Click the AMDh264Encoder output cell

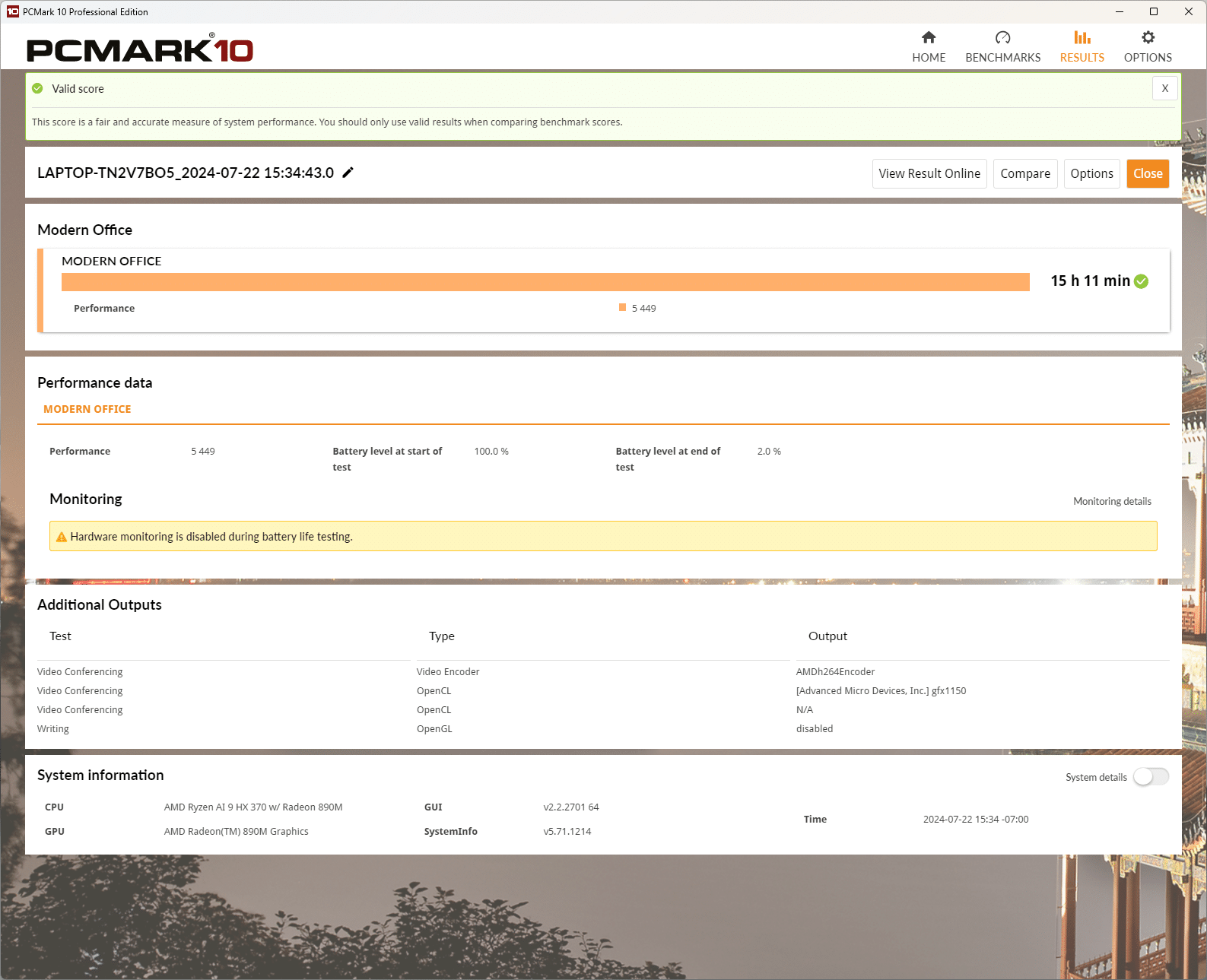(835, 671)
